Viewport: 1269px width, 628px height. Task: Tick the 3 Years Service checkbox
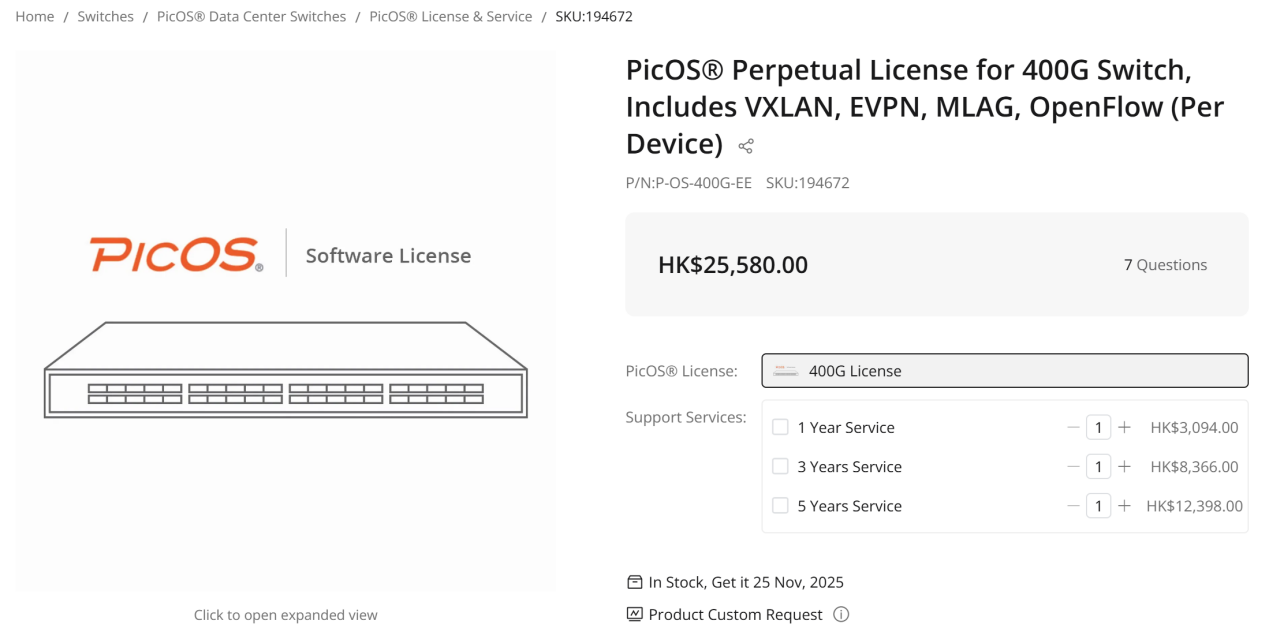[780, 467]
